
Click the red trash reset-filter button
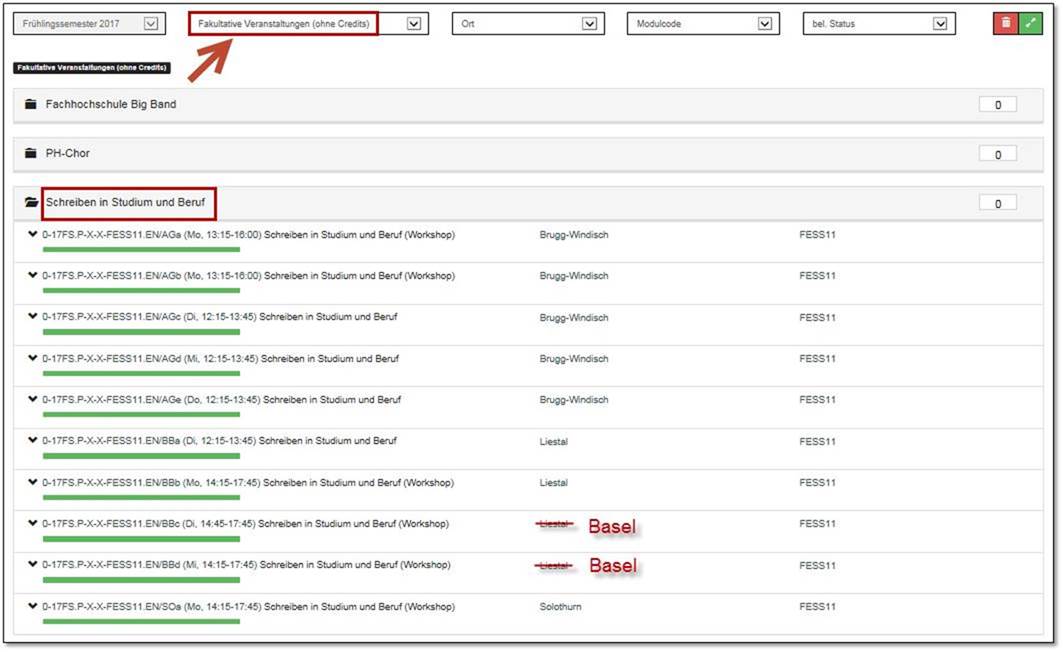[1005, 23]
